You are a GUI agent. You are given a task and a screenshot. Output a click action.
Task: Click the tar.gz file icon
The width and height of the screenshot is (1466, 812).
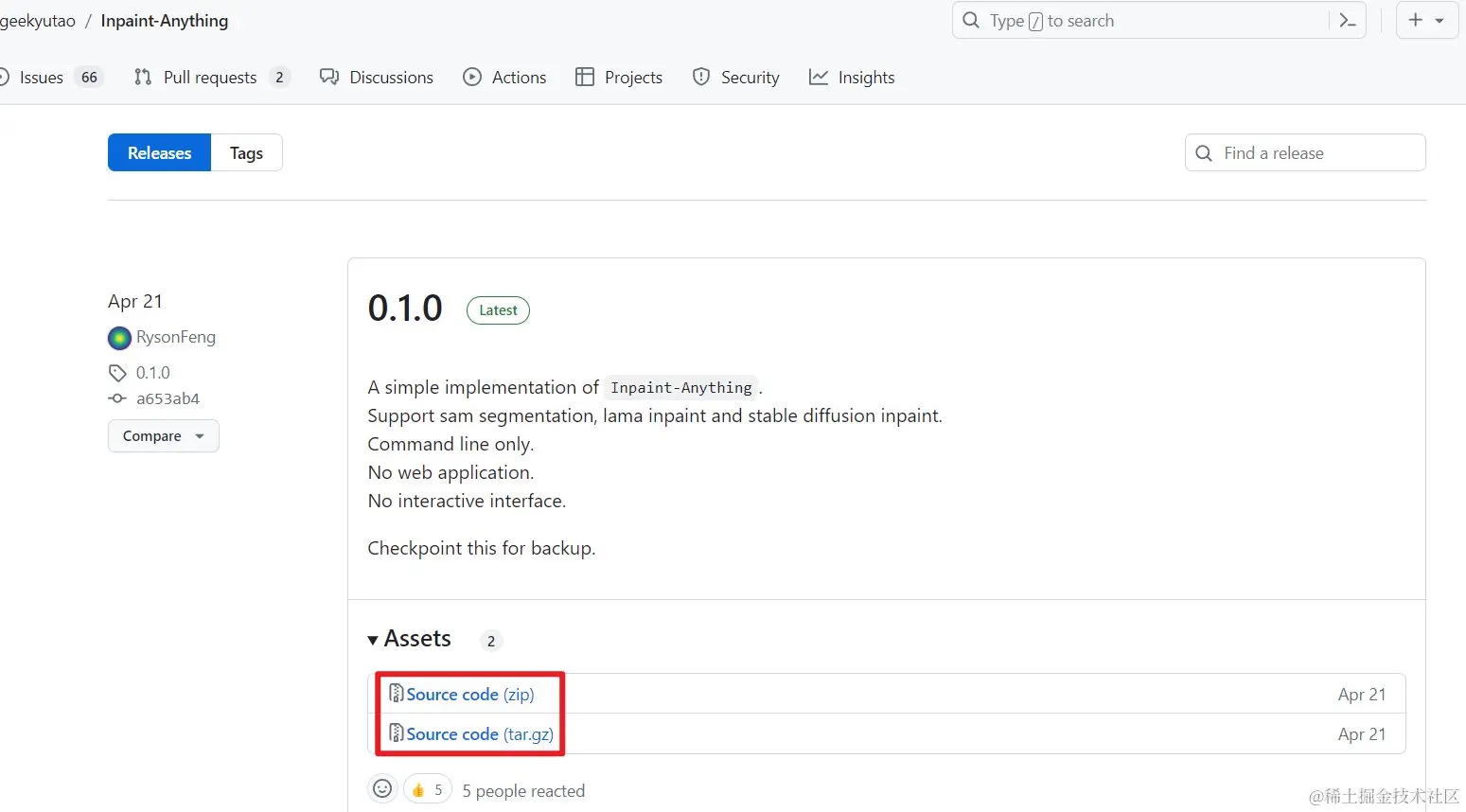(x=397, y=733)
